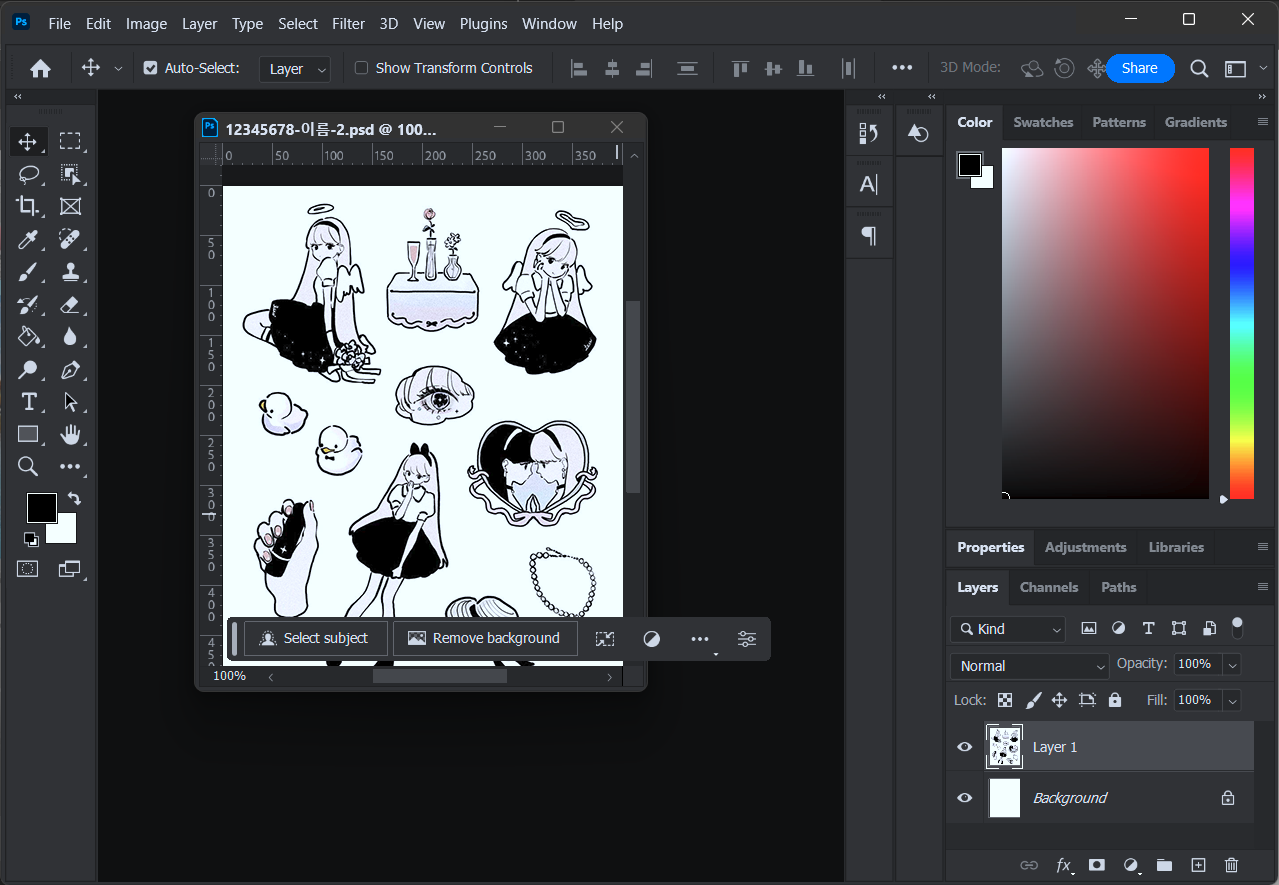Screen dimensions: 1279x885
Task: Select the Zoom tool
Action: [28, 466]
